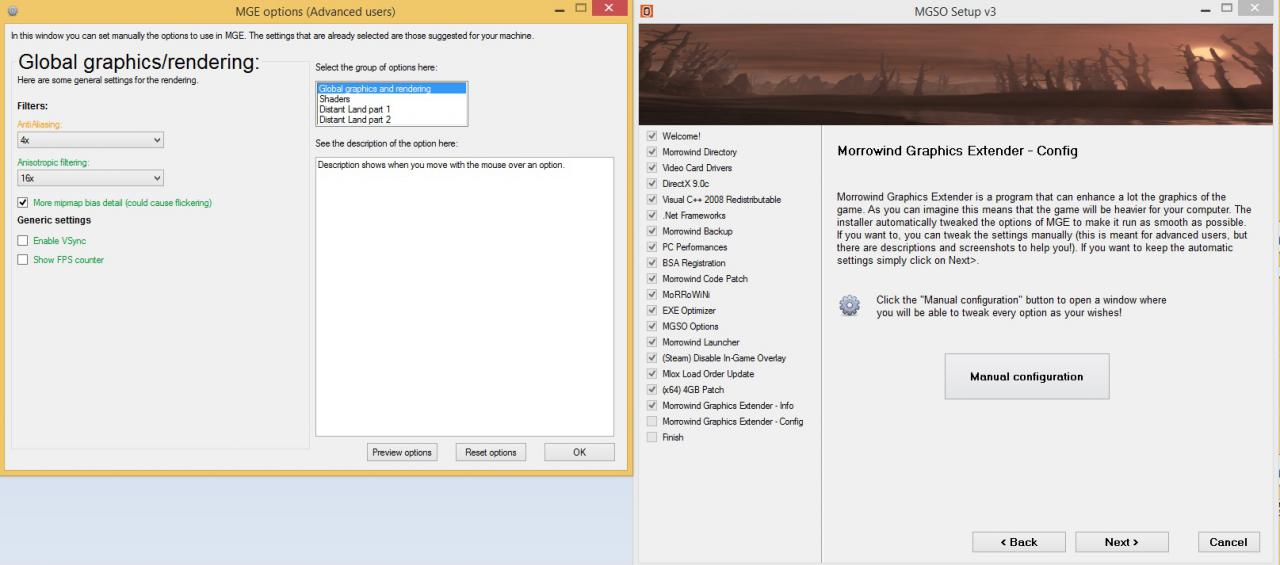Toggle More mipmap bias detail checkbox
Viewport: 1280px width, 565px height.
(23, 203)
